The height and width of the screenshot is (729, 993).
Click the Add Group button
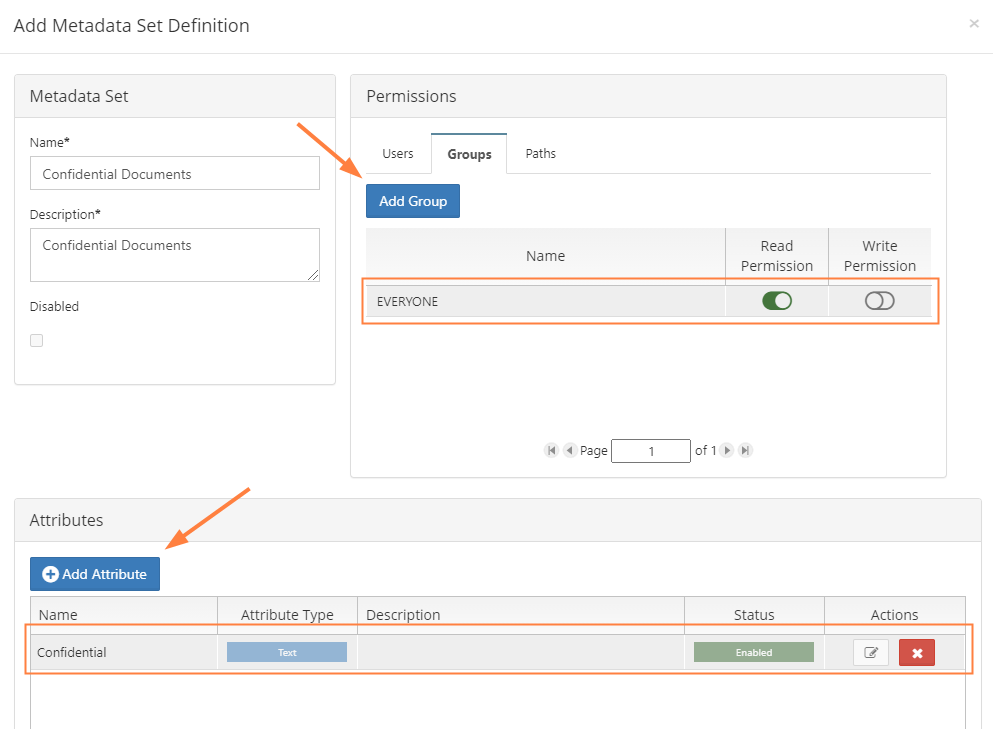412,201
